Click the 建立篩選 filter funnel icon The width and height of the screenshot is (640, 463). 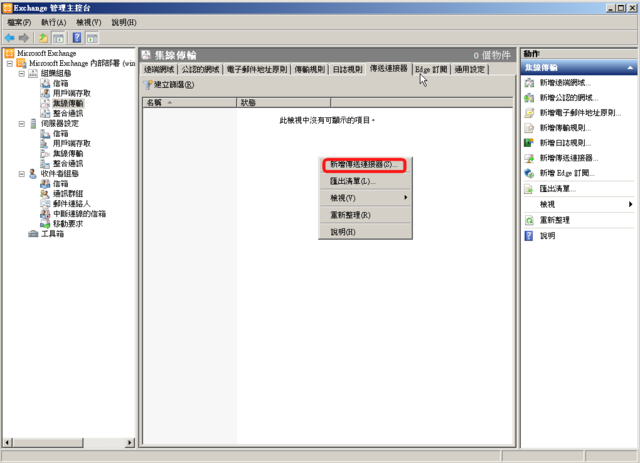(x=148, y=85)
